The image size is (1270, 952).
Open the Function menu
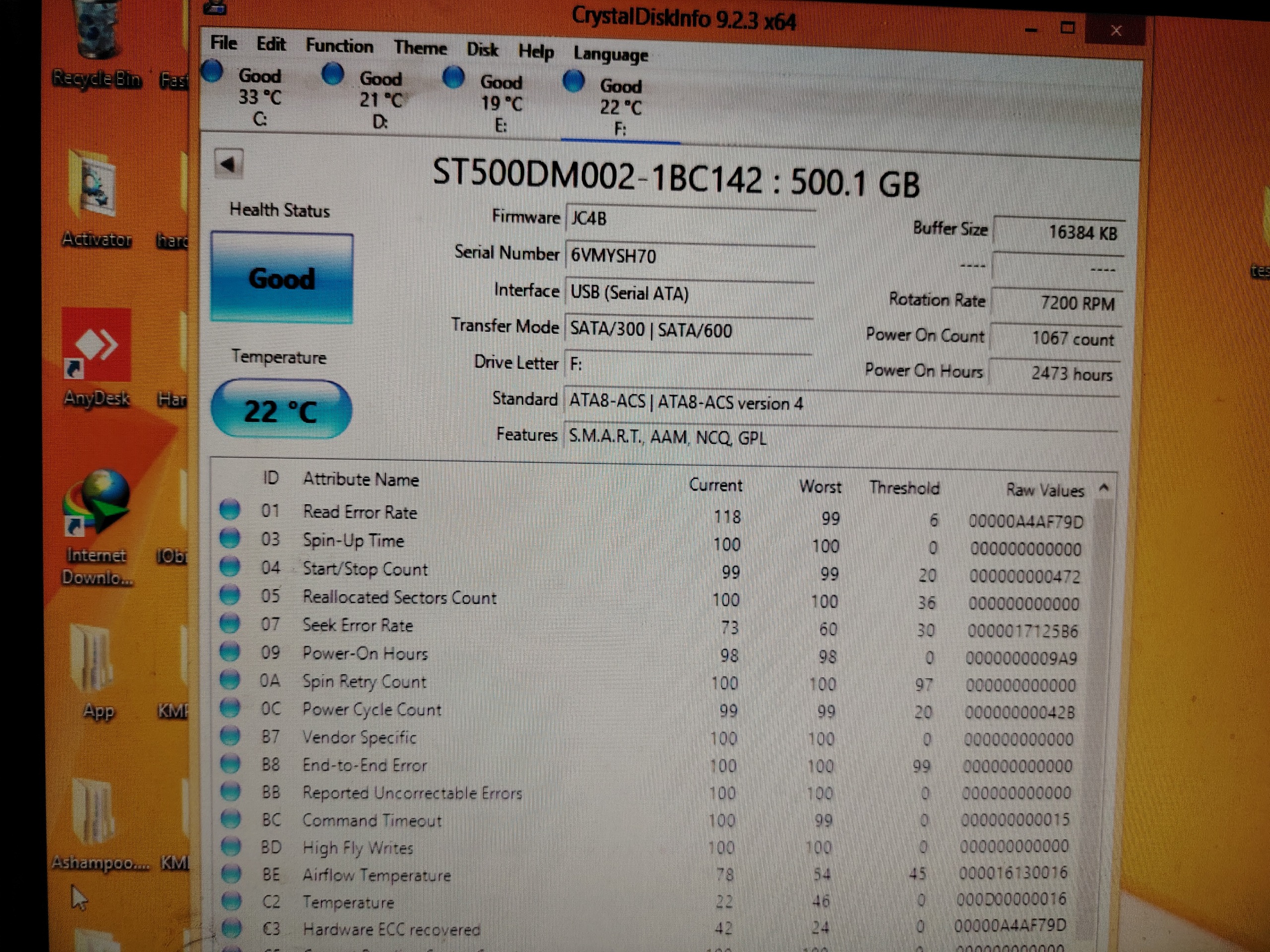coord(339,46)
